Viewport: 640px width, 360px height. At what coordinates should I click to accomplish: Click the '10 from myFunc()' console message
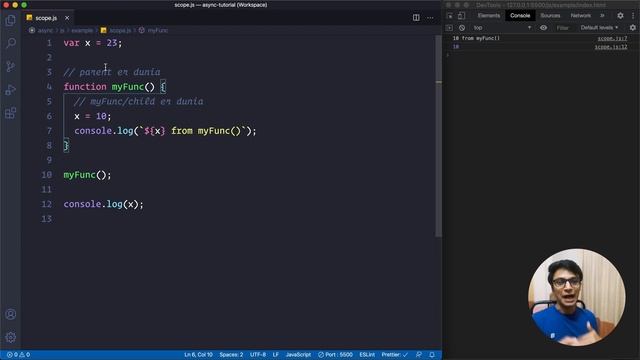(x=476, y=38)
